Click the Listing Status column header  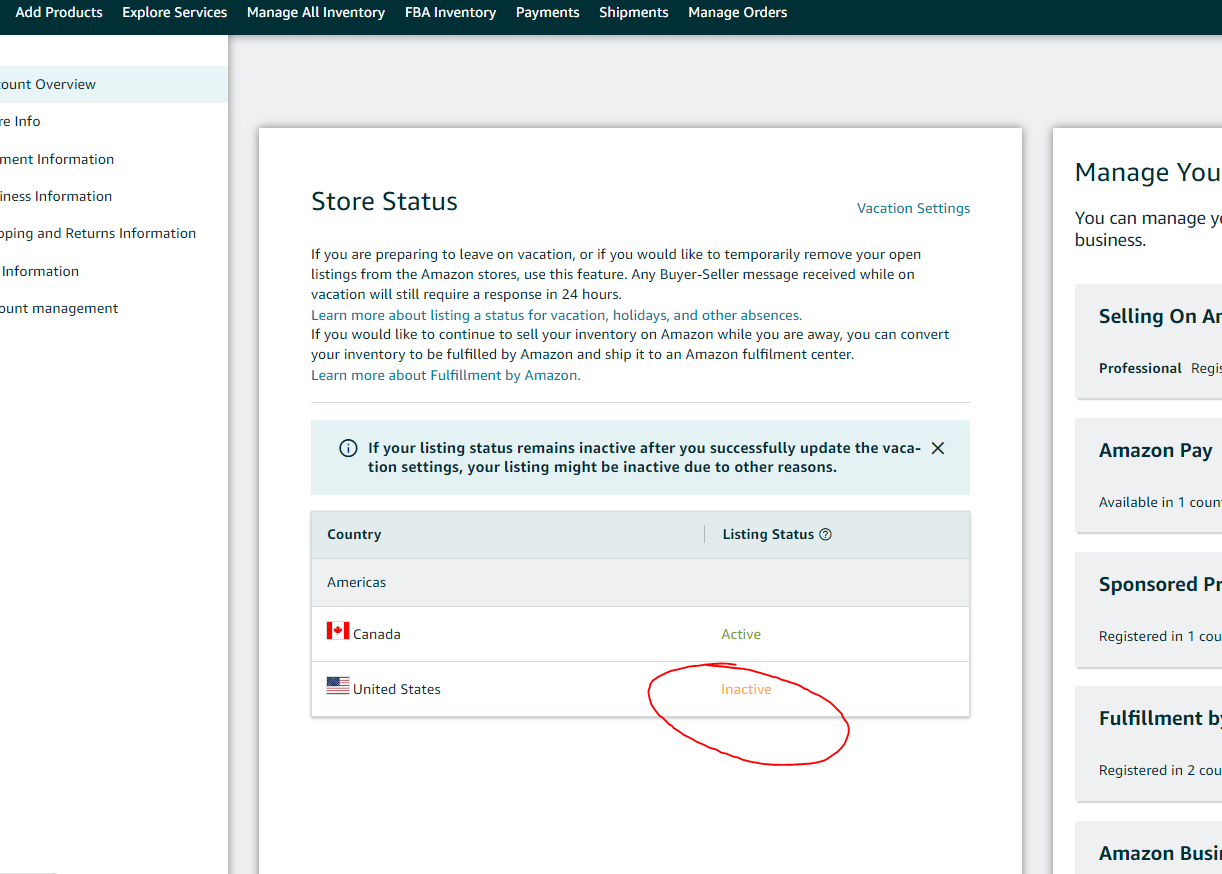point(768,534)
